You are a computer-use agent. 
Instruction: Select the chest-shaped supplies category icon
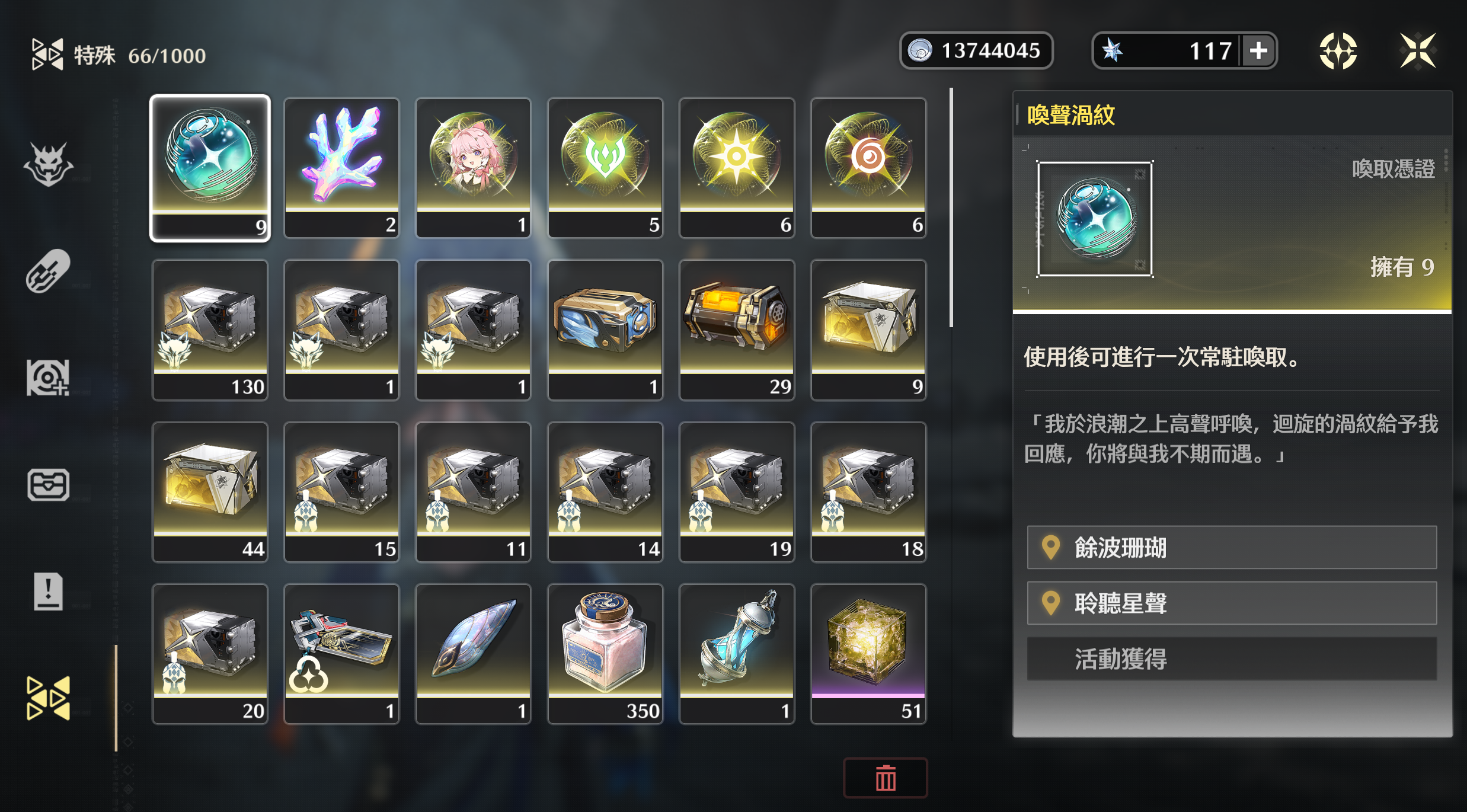(49, 484)
